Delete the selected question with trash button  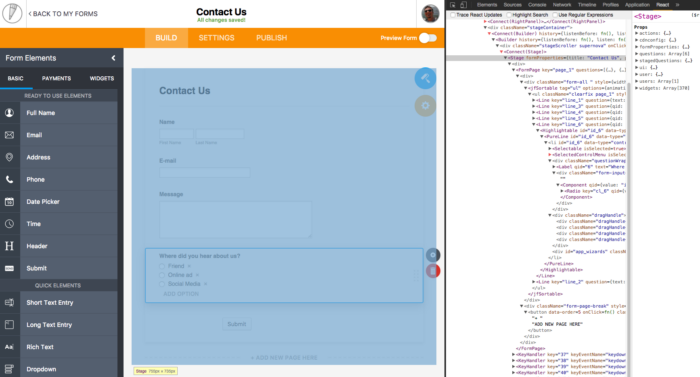tap(433, 271)
